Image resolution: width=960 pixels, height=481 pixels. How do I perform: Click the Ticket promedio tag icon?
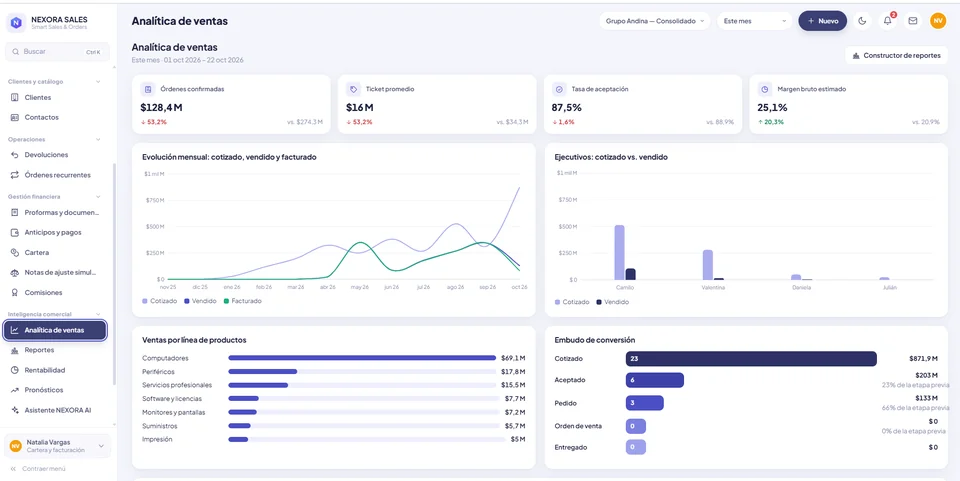click(x=353, y=89)
